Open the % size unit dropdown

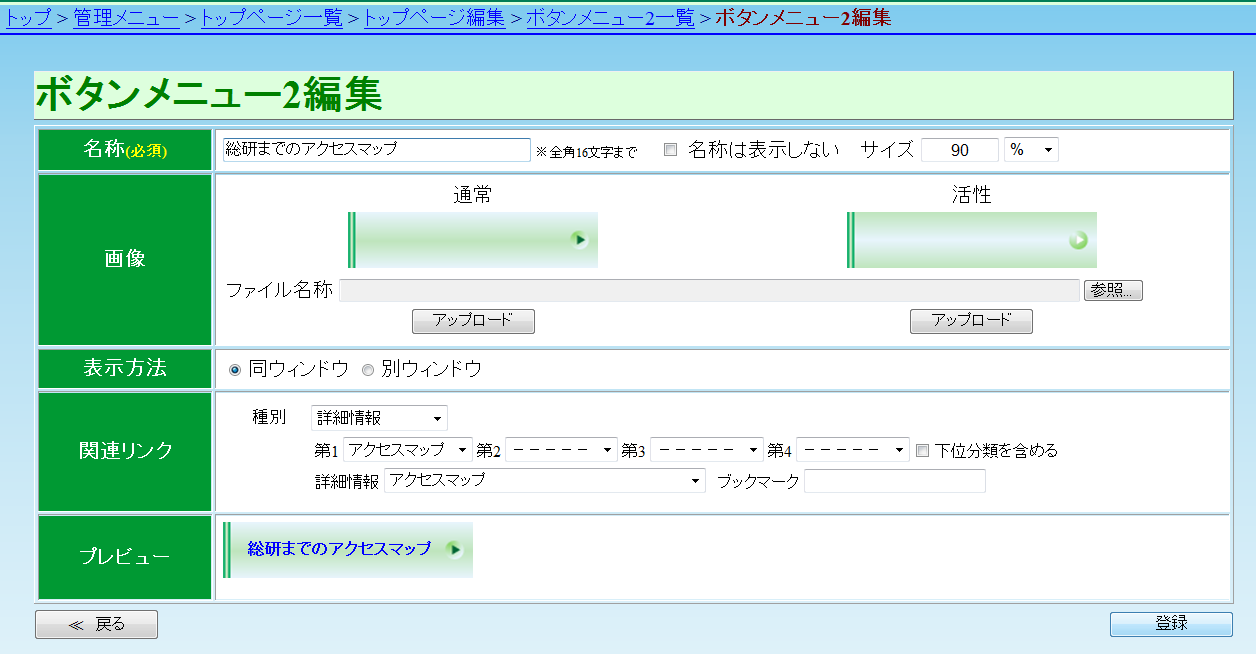(1031, 150)
